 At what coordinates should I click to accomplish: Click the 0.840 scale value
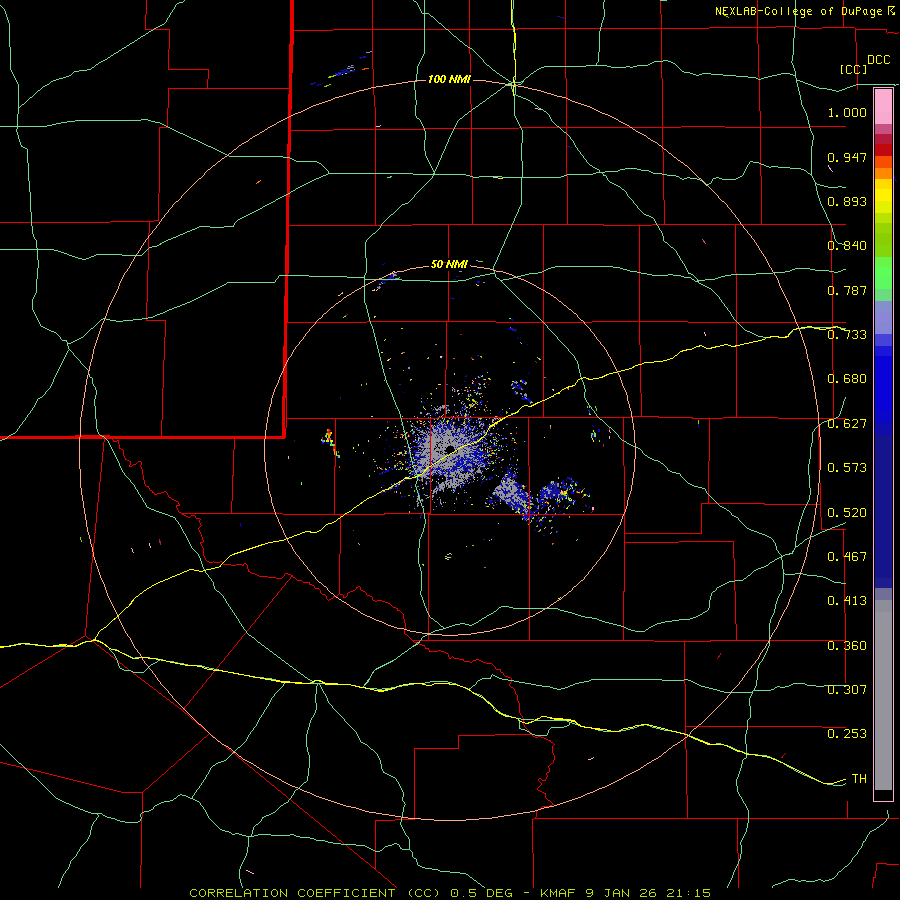[x=847, y=246]
